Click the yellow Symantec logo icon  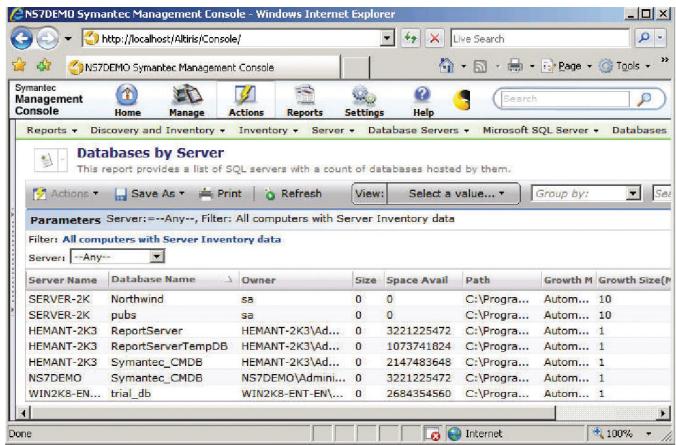[x=462, y=100]
